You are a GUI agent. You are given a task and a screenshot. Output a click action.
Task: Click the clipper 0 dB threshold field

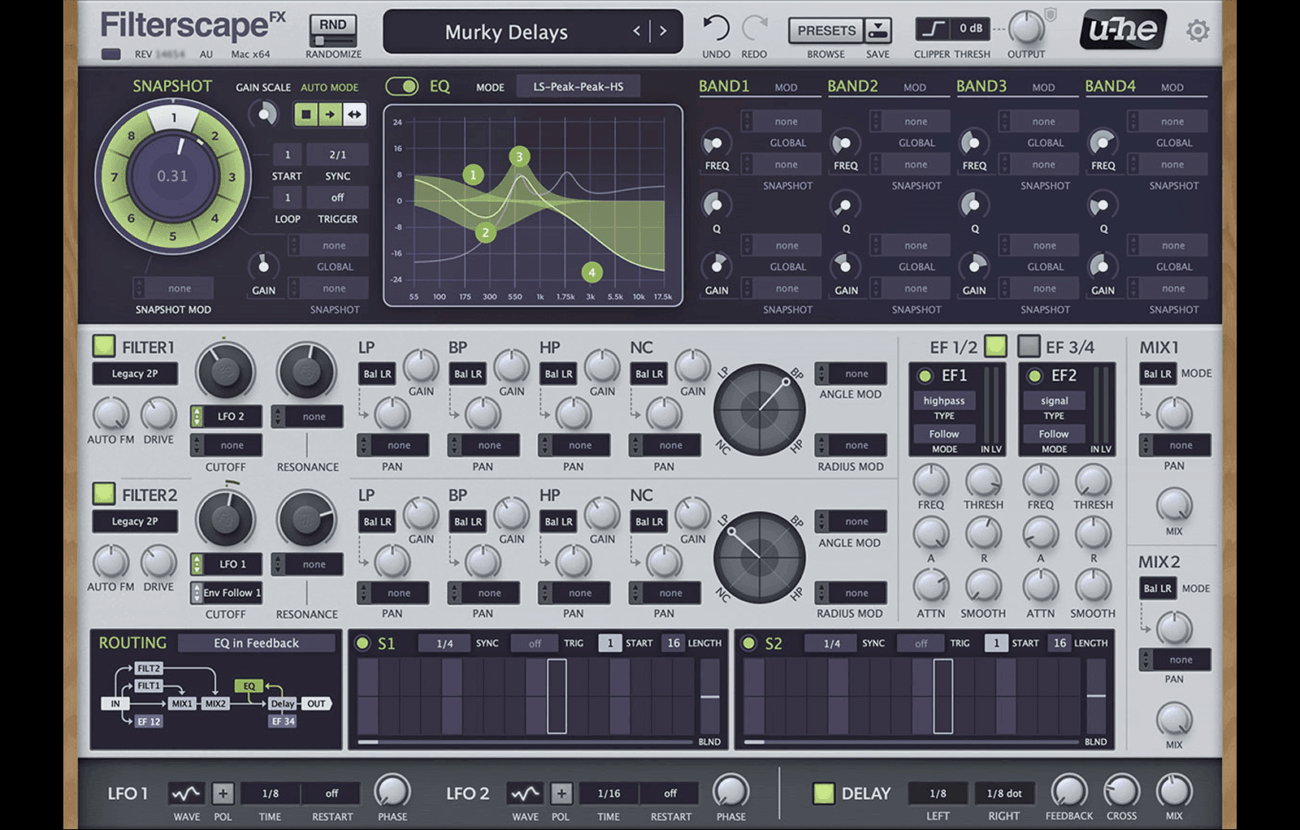tap(971, 29)
